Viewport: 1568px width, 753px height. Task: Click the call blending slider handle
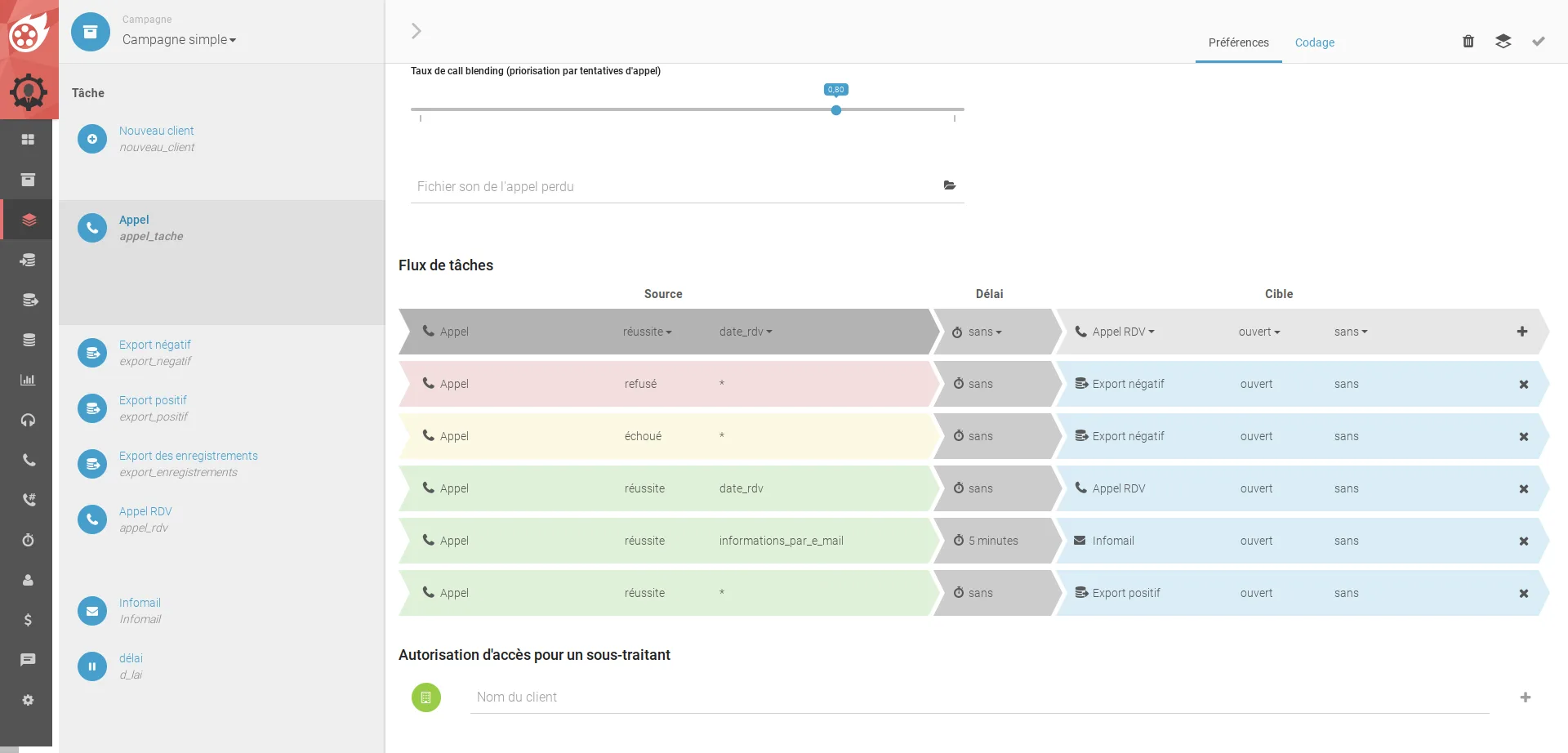(x=836, y=109)
